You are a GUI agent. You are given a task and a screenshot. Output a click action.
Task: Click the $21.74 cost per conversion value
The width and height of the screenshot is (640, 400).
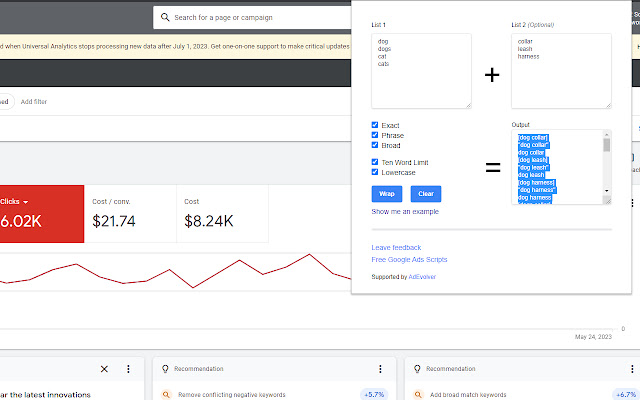click(x=113, y=221)
